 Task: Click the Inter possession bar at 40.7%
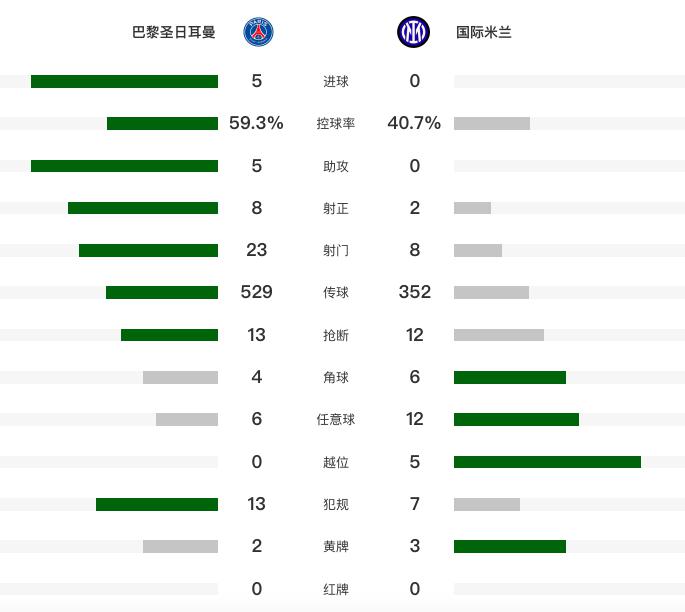tap(492, 124)
